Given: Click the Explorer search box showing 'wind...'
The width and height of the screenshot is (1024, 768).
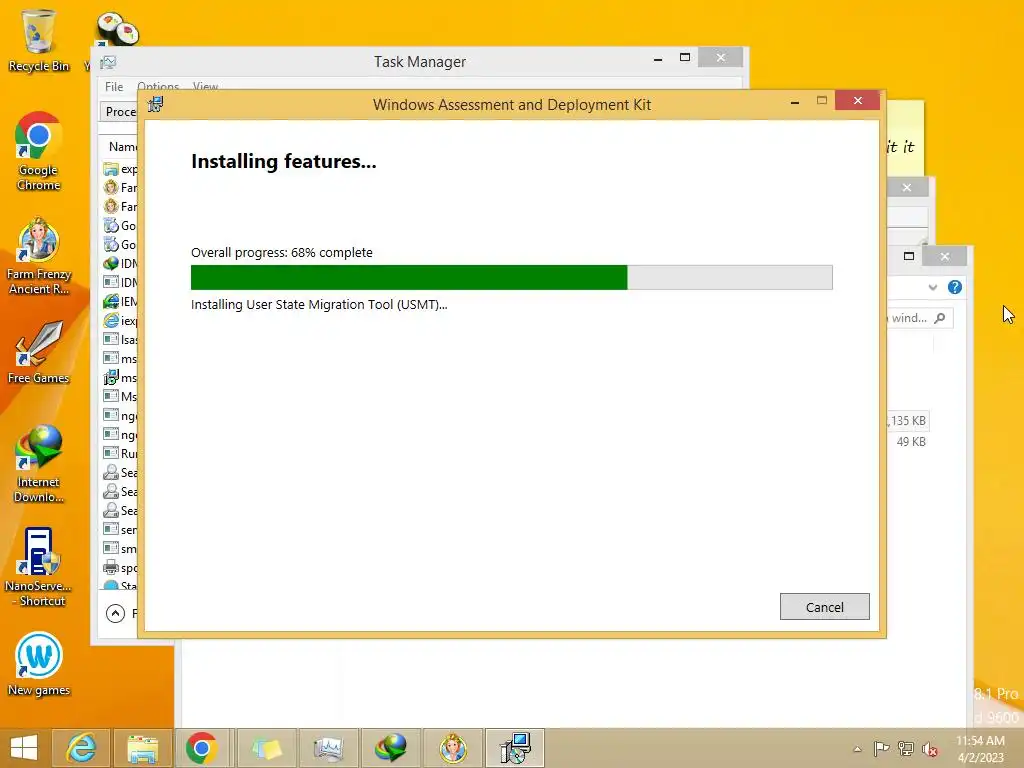Looking at the screenshot, I should point(920,318).
